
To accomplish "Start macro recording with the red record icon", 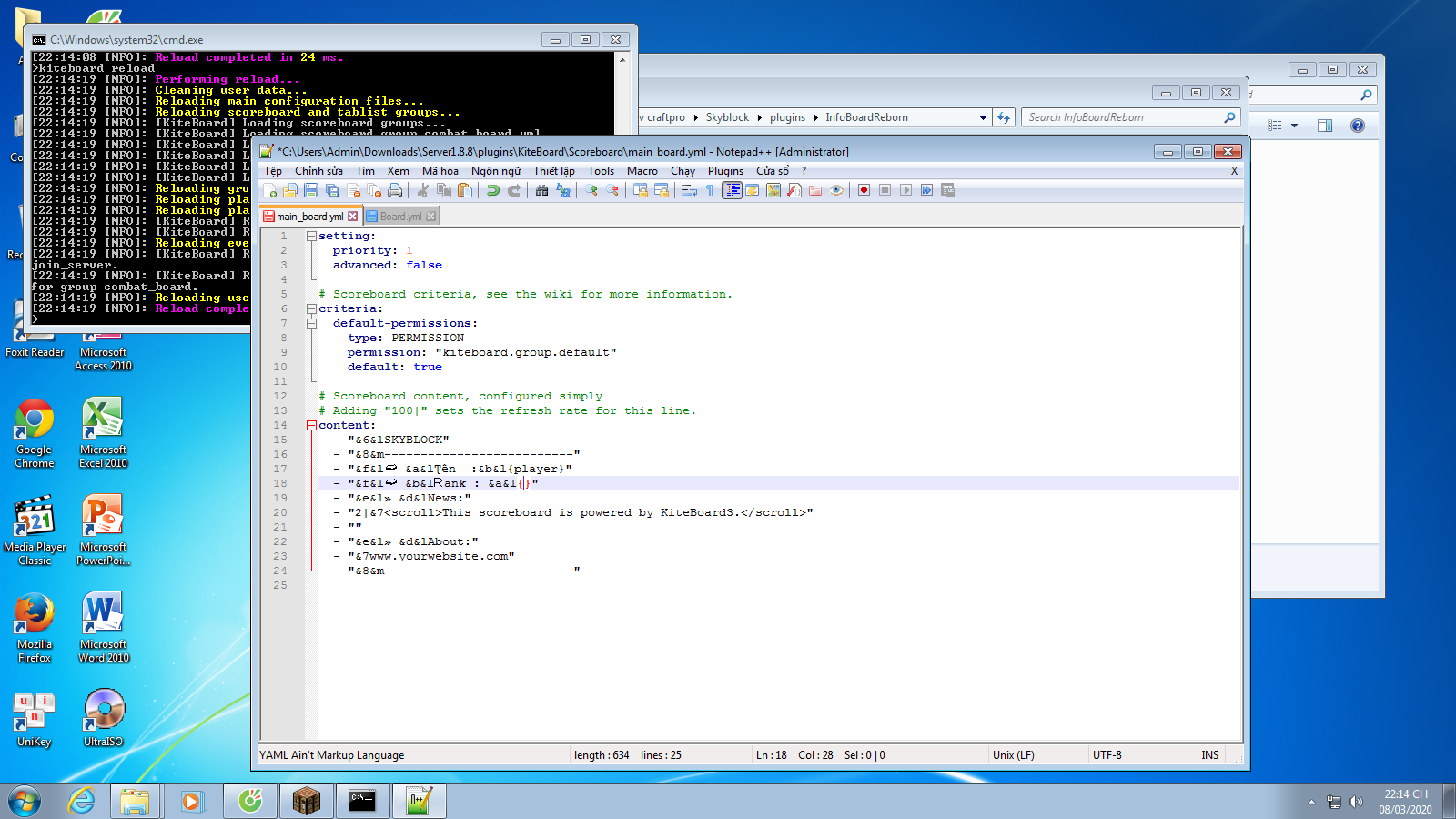I will [x=864, y=190].
